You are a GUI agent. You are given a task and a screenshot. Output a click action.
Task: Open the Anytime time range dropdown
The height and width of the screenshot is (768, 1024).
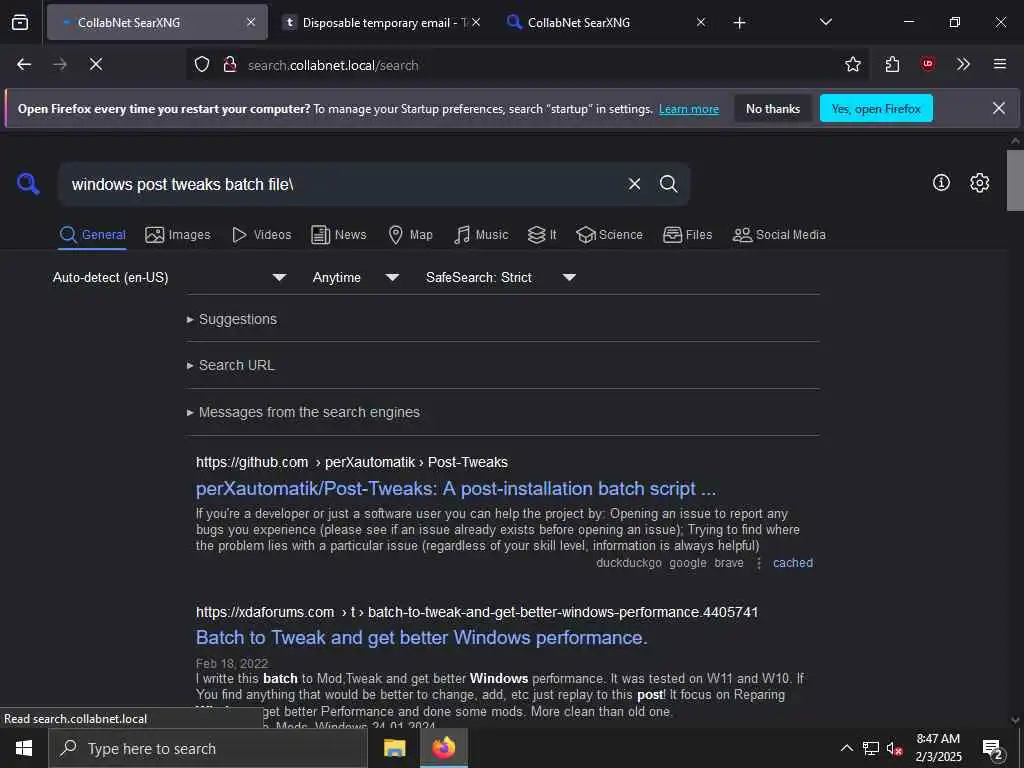356,278
